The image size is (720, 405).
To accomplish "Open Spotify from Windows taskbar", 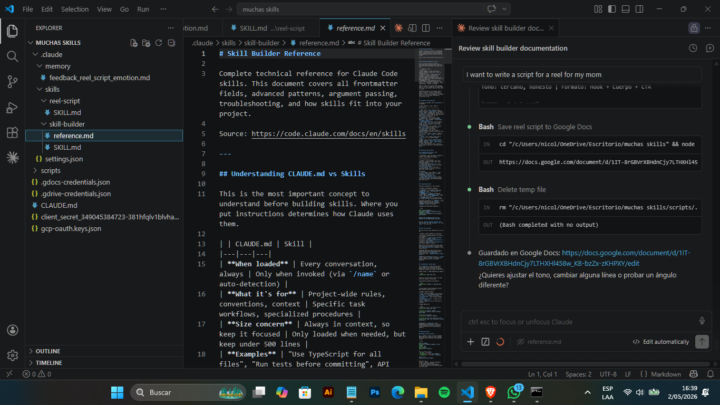I will 444,392.
